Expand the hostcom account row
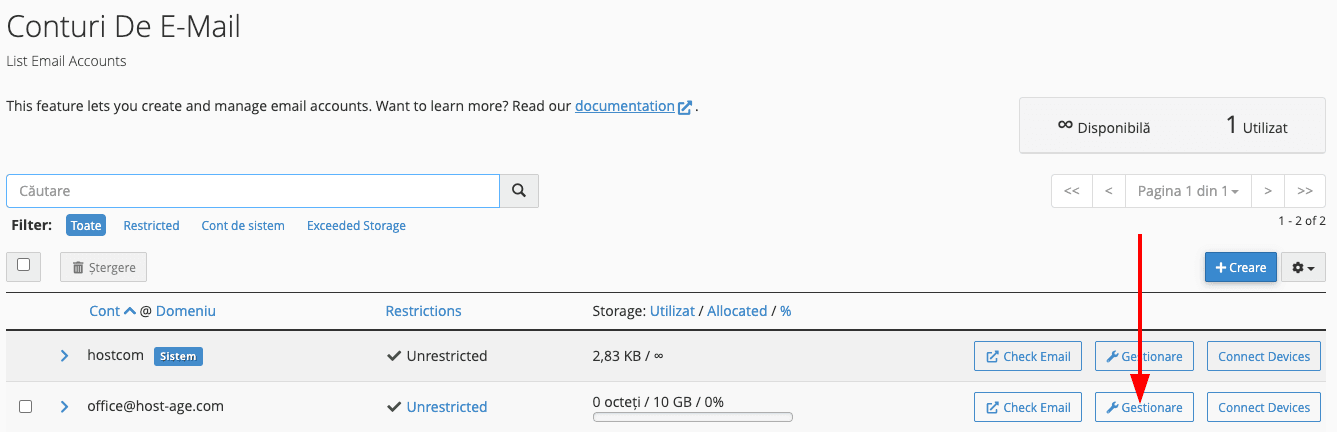The width and height of the screenshot is (1337, 432). [x=64, y=356]
